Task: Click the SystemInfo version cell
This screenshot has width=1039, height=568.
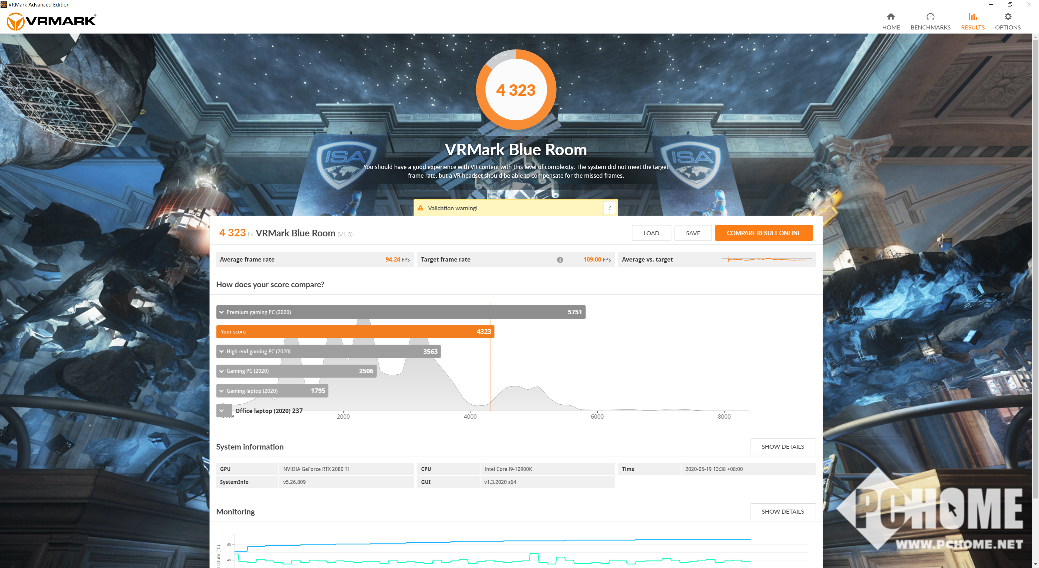Action: pyautogui.click(x=347, y=483)
